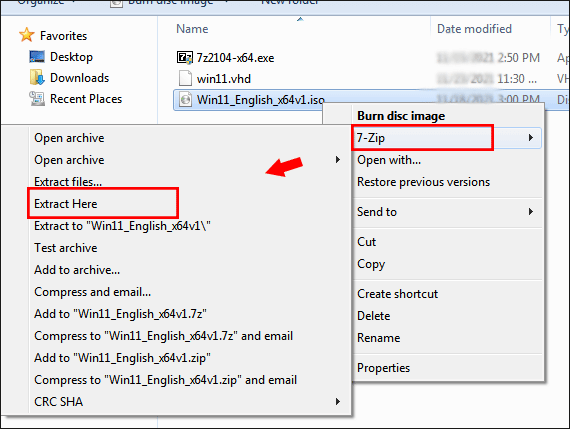
Task: Open the Favorites group in navigation pane
Action: click(63, 36)
